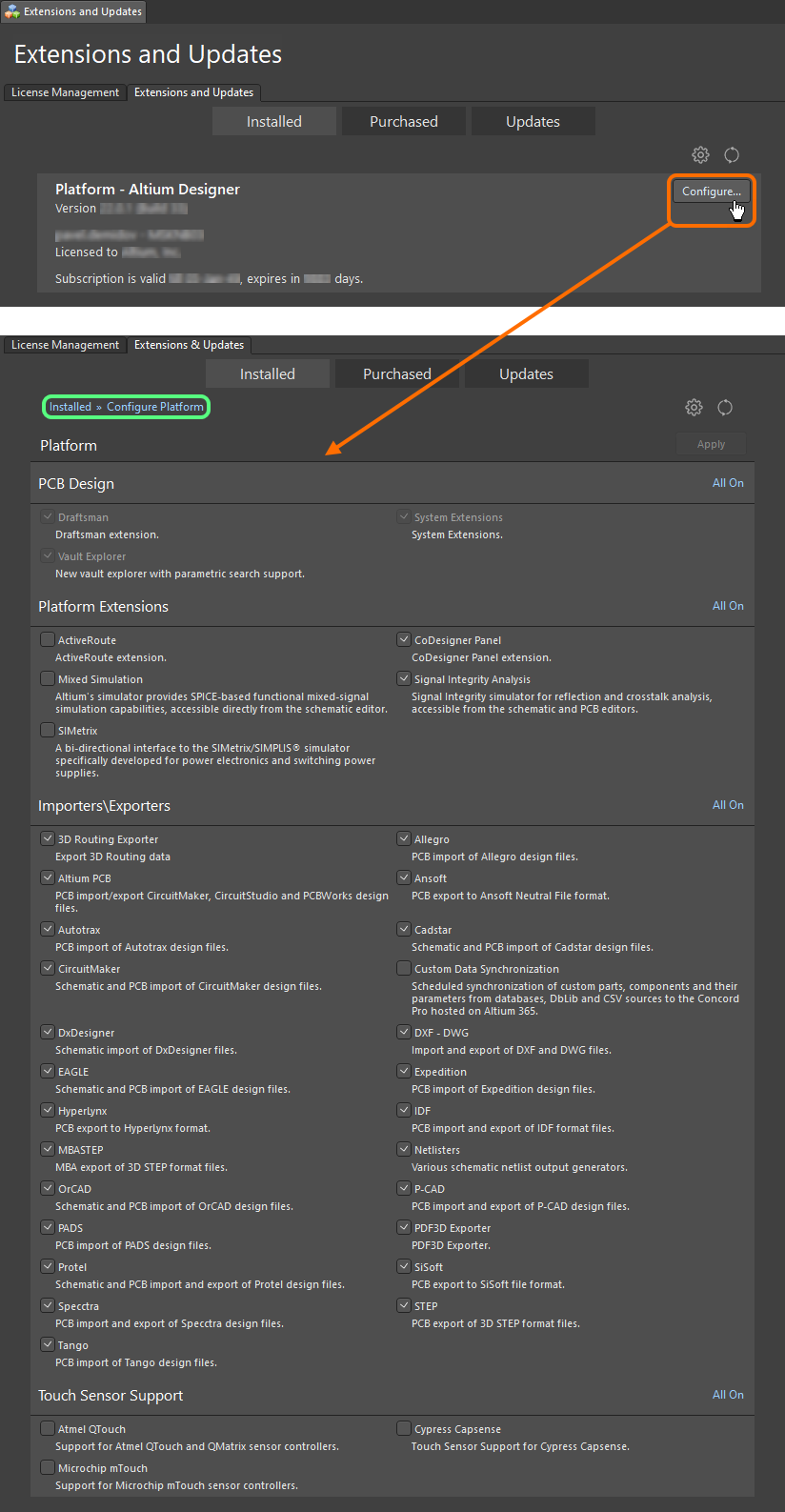Click the gear icon above the Configure button
This screenshot has height=1512, width=785.
700,154
